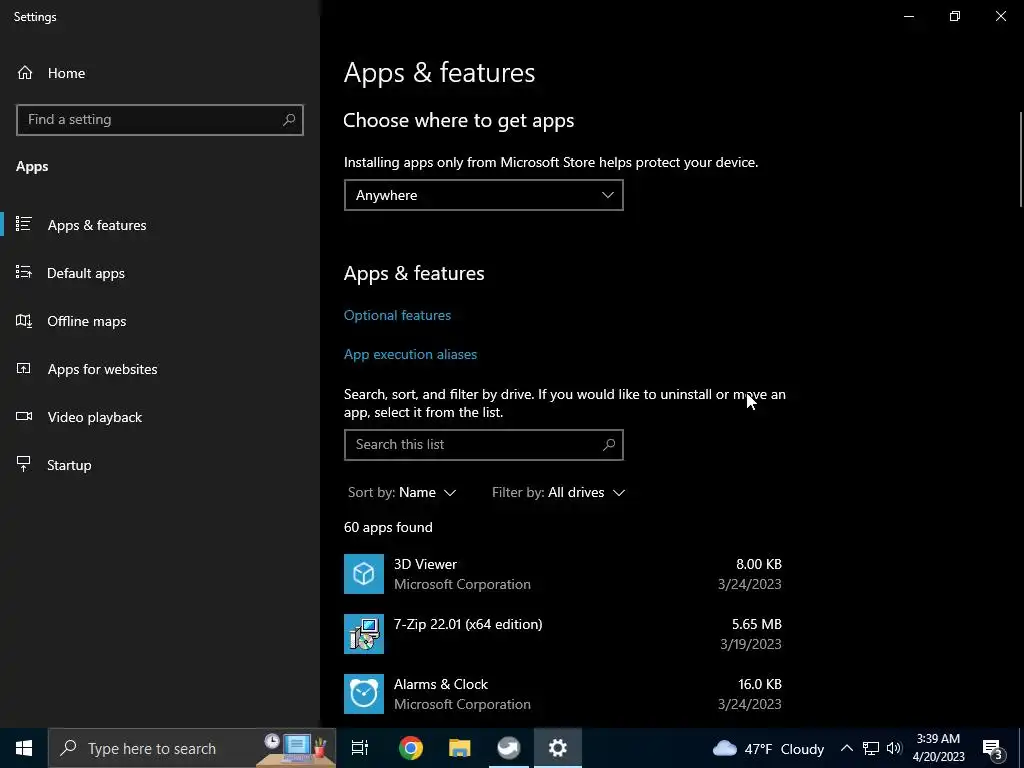Open the 47°F Cloudy weather widget
The height and width of the screenshot is (768, 1024).
(769, 749)
